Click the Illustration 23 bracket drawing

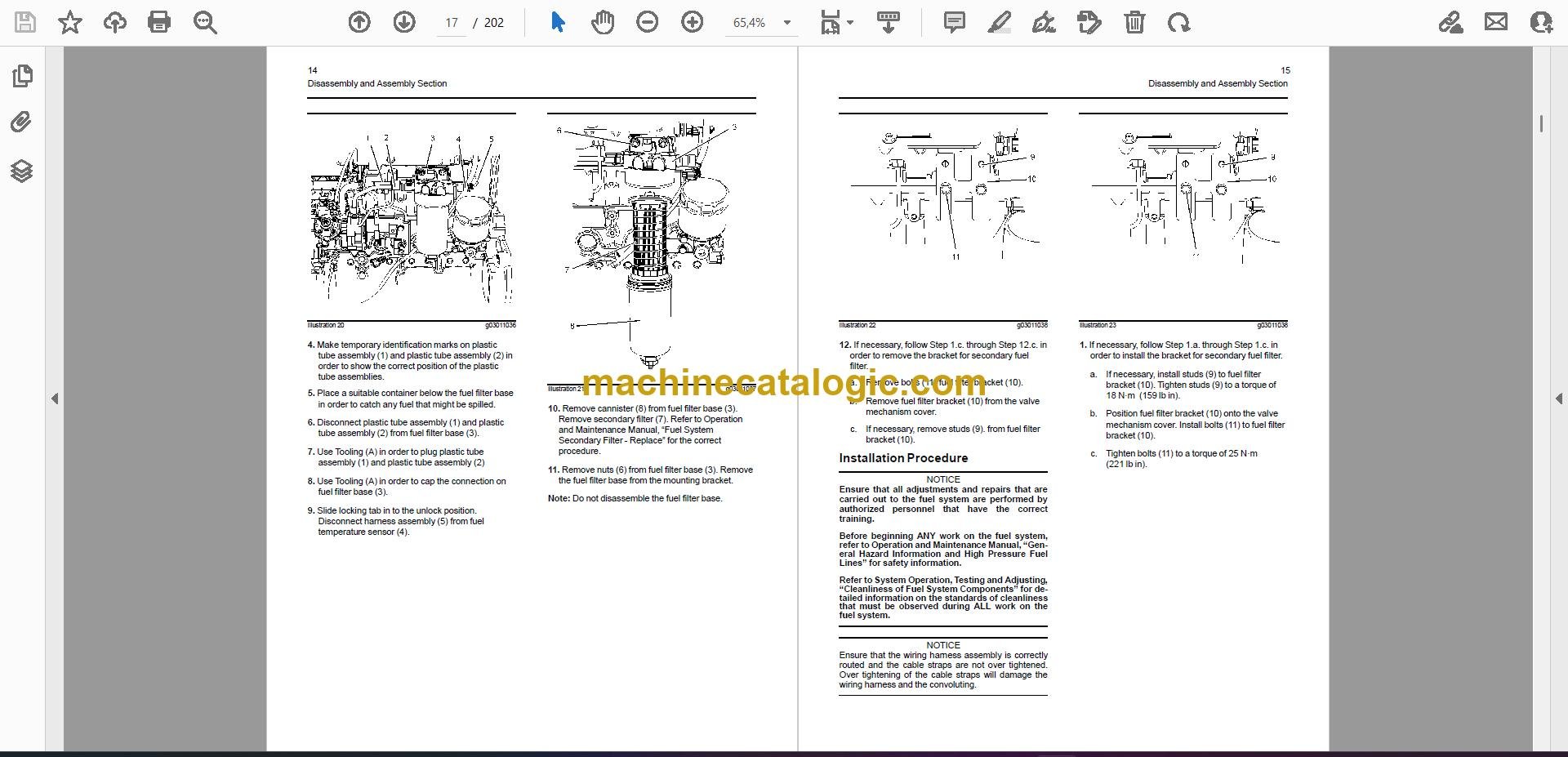[1183, 196]
